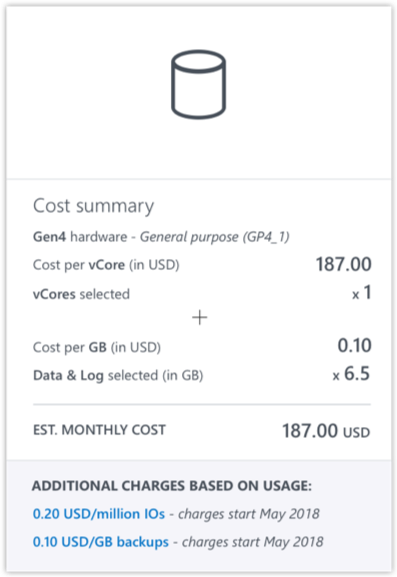Open the 0.10 USD/GB backups link

[100, 542]
